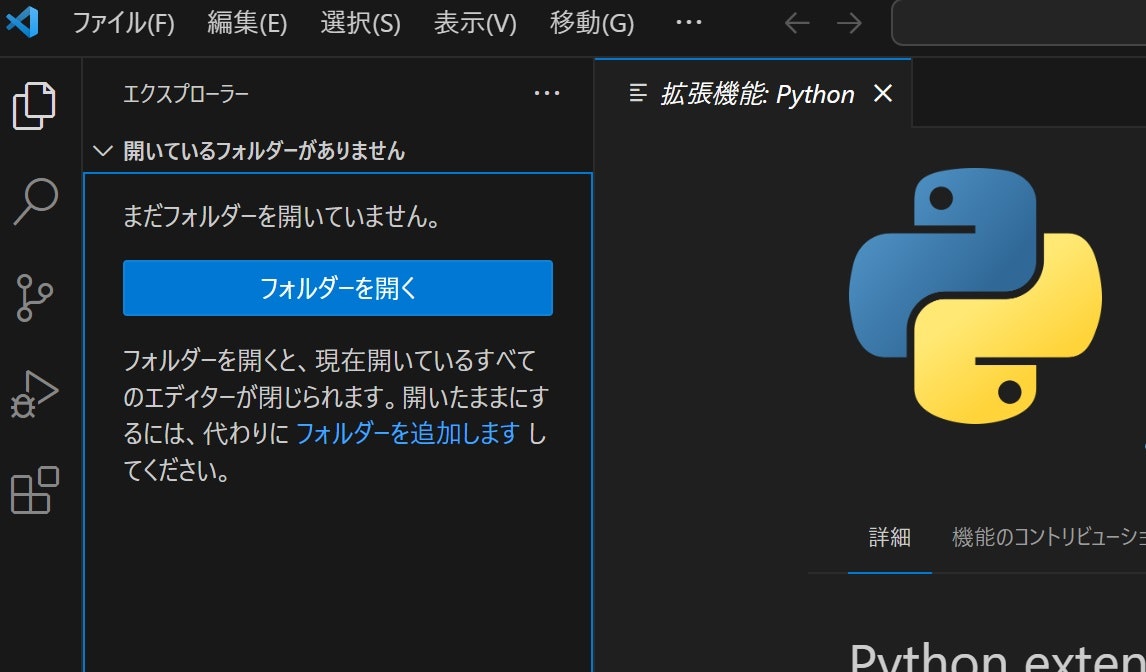
Task: Click the VS Code logo icon
Action: [x=22, y=22]
